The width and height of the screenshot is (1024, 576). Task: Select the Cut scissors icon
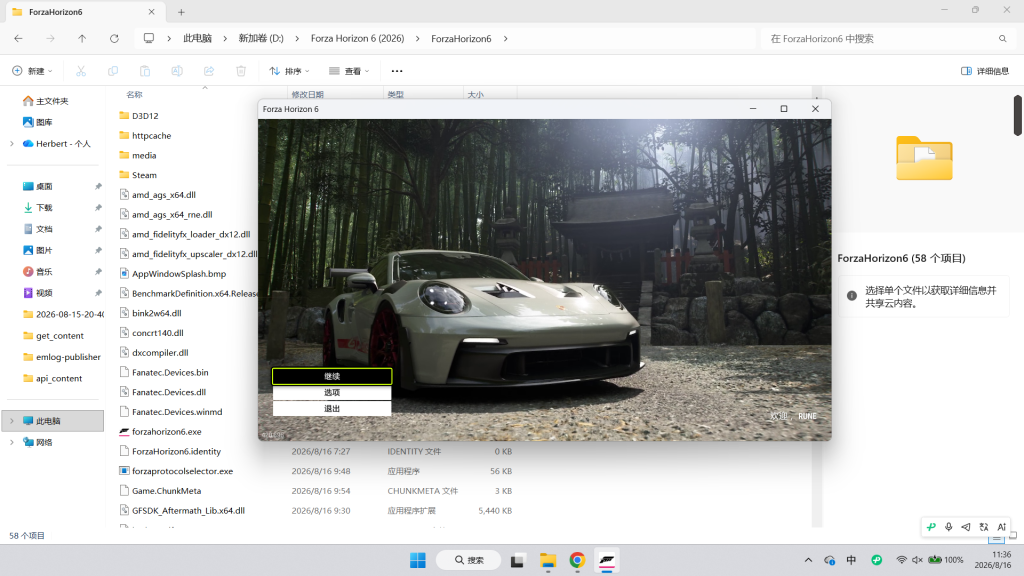click(x=81, y=71)
